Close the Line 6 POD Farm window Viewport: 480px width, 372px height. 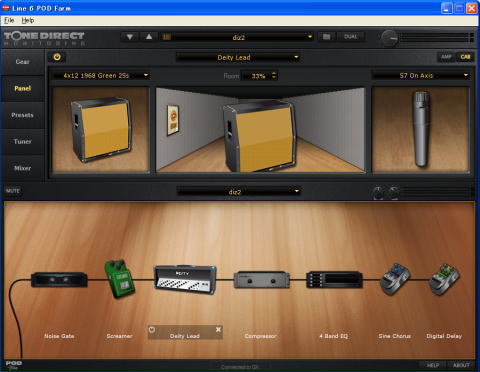[472, 8]
